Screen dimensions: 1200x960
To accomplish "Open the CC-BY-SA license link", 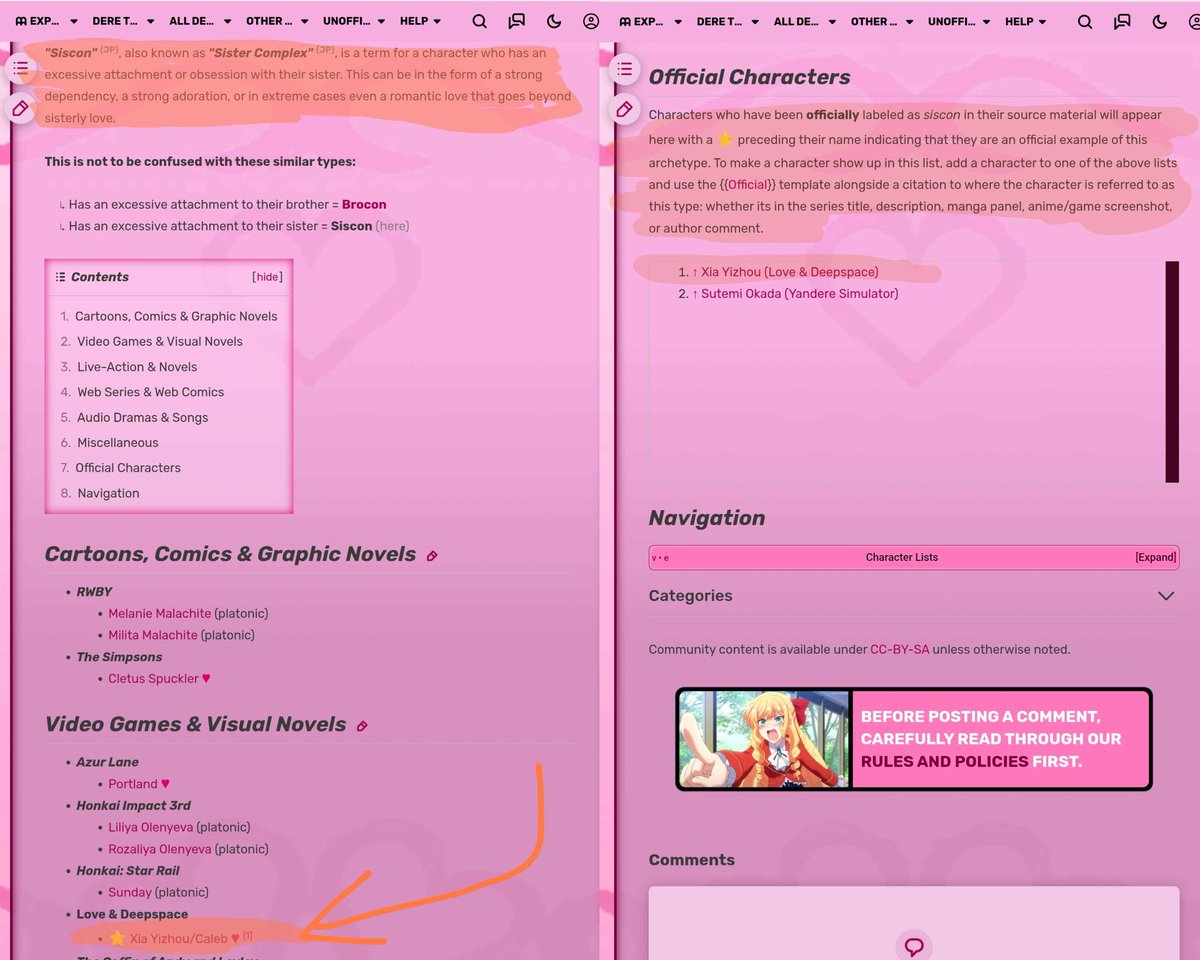I will pos(899,649).
